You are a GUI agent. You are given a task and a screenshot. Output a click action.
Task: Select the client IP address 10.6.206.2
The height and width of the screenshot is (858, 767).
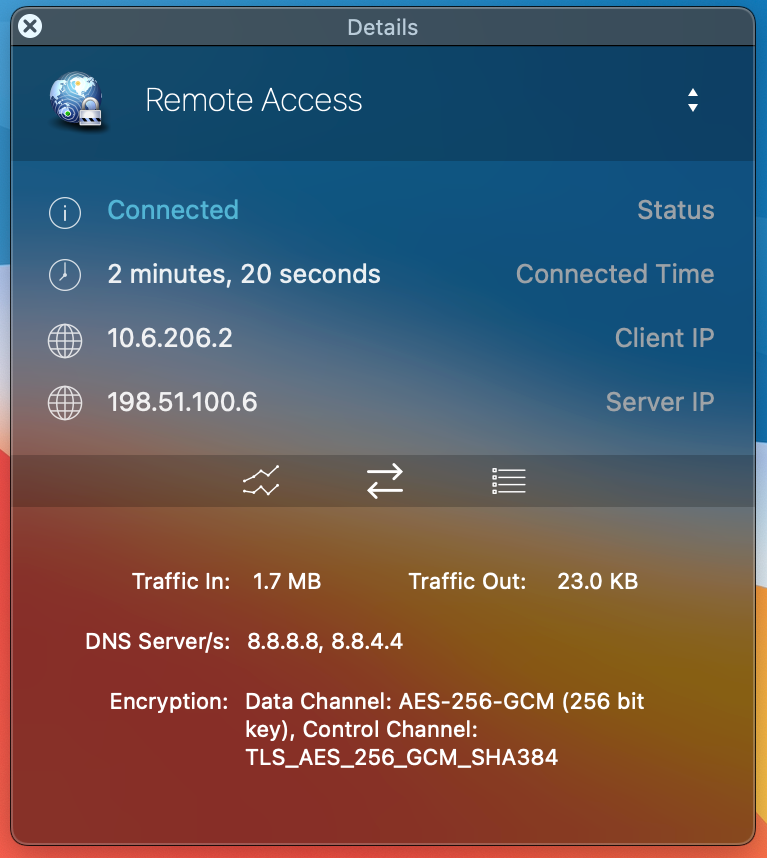pyautogui.click(x=170, y=338)
